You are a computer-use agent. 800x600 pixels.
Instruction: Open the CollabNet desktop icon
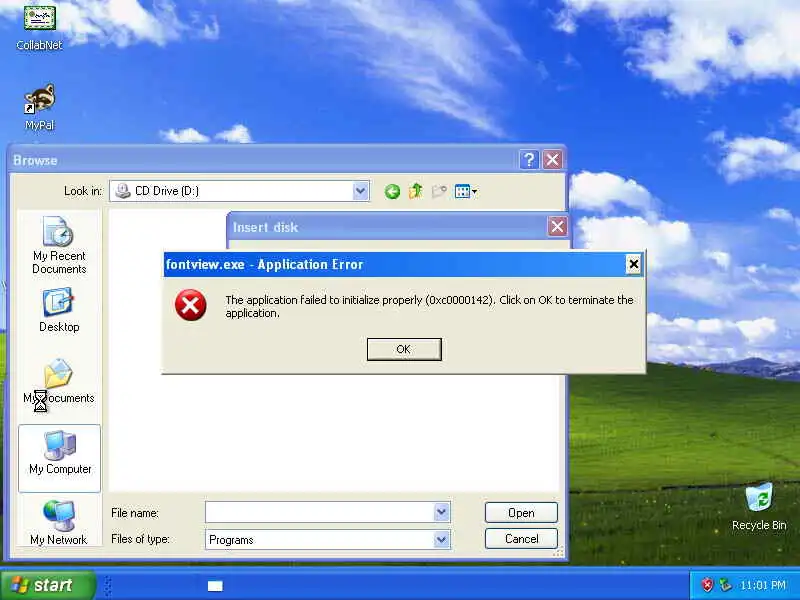pos(39,26)
